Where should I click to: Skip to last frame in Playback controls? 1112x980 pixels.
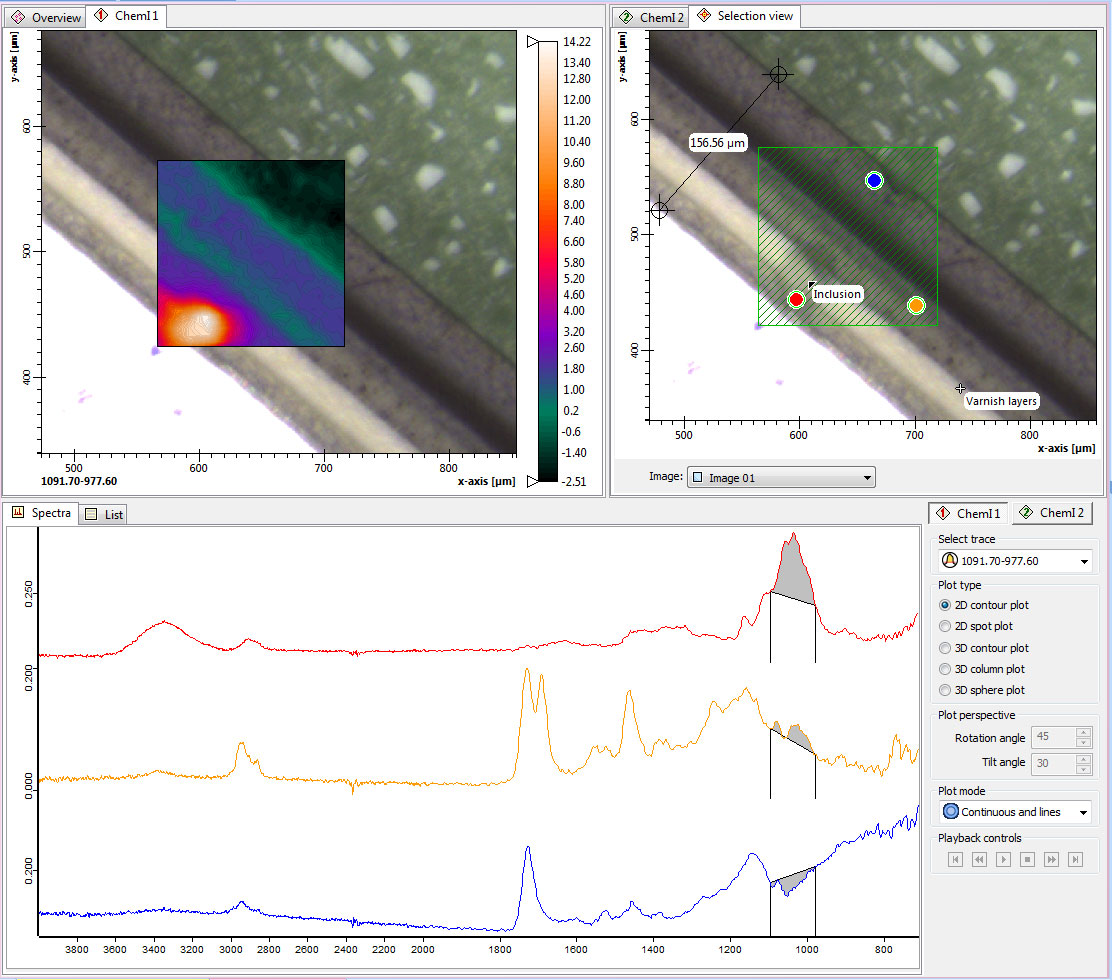point(1075,859)
